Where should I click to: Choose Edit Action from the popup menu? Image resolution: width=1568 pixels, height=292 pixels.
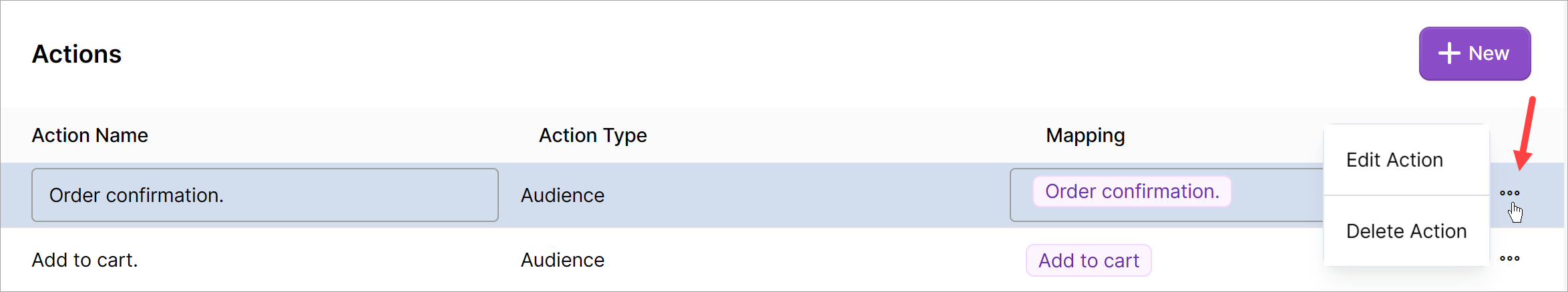pos(1394,160)
